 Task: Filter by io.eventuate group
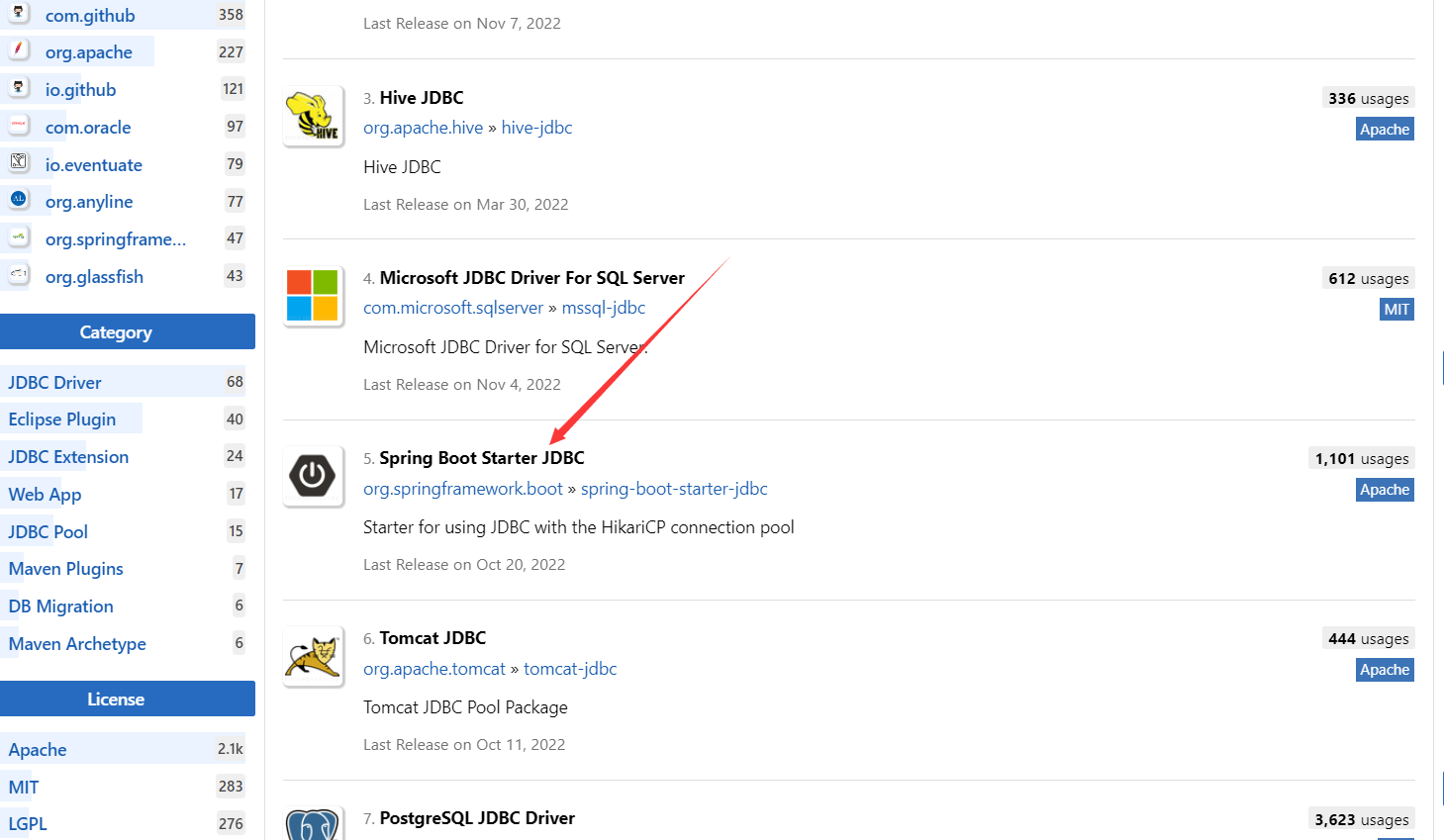[x=94, y=165]
